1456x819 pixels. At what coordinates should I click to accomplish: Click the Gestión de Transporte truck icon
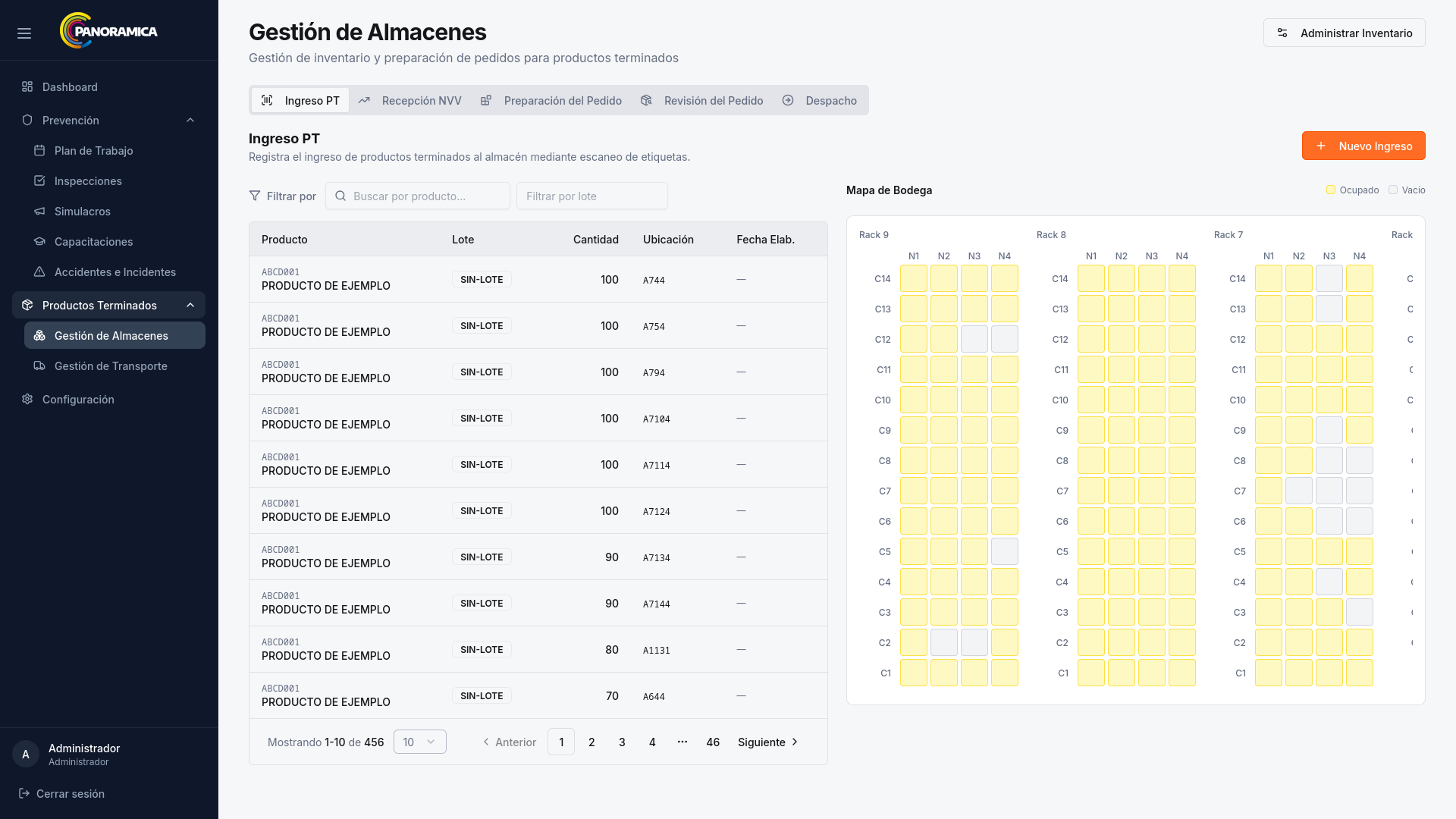click(x=39, y=366)
